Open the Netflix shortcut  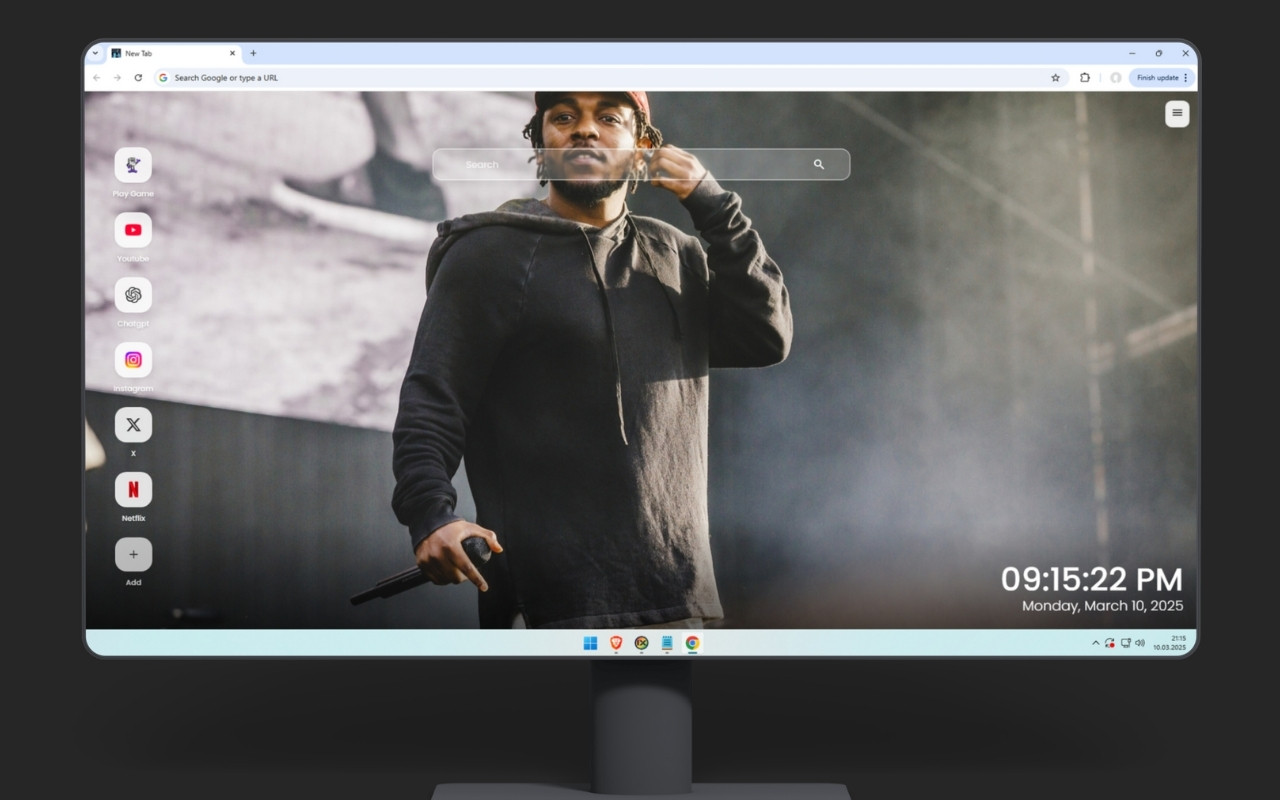133,489
